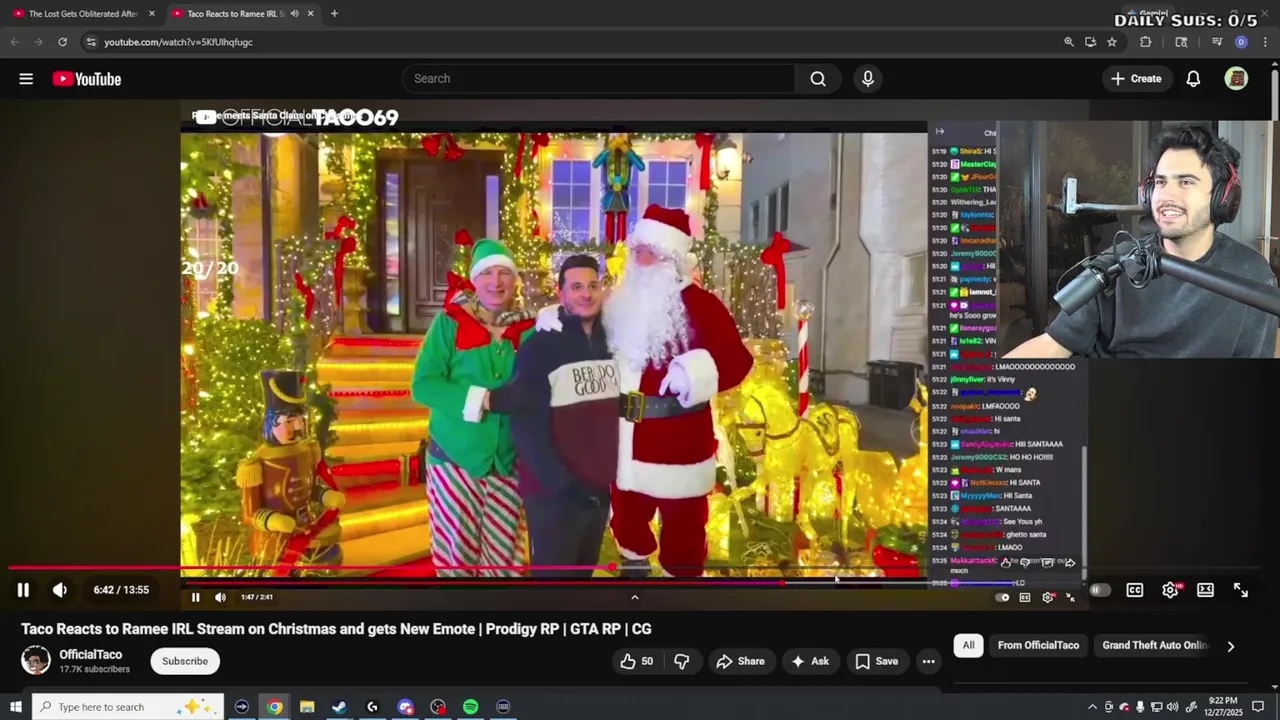
Task: Toggle closed captions on the video
Action: [x=1135, y=590]
